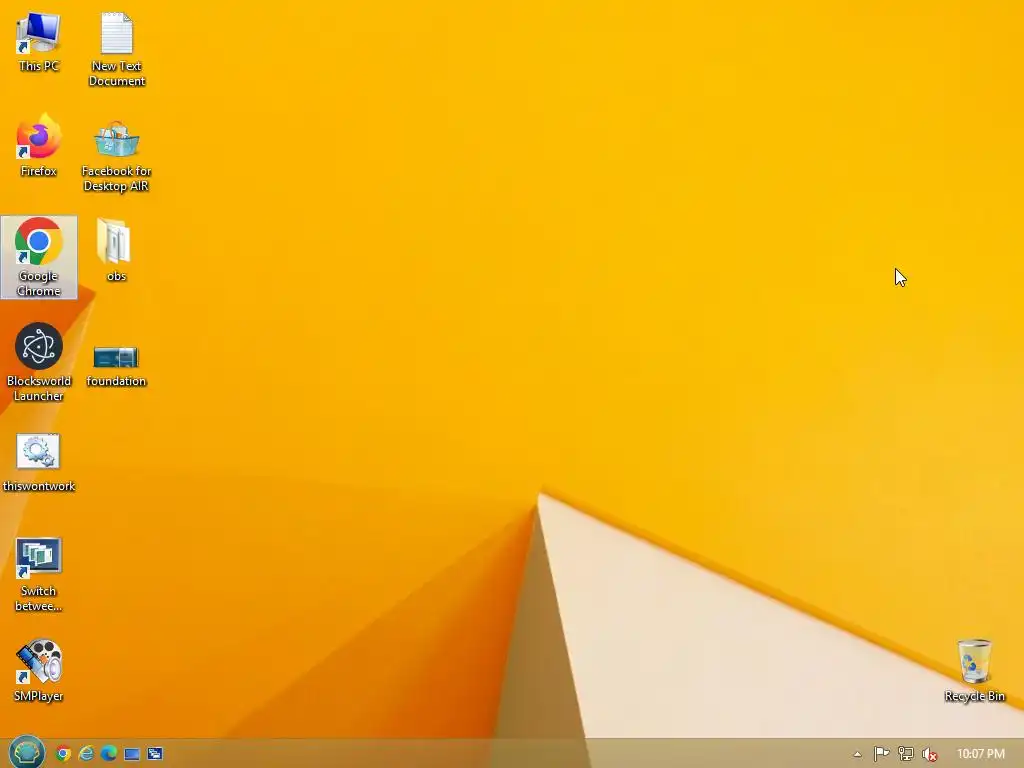Click the switch windows taskbar icon
This screenshot has height=768, width=1024.
pos(155,754)
